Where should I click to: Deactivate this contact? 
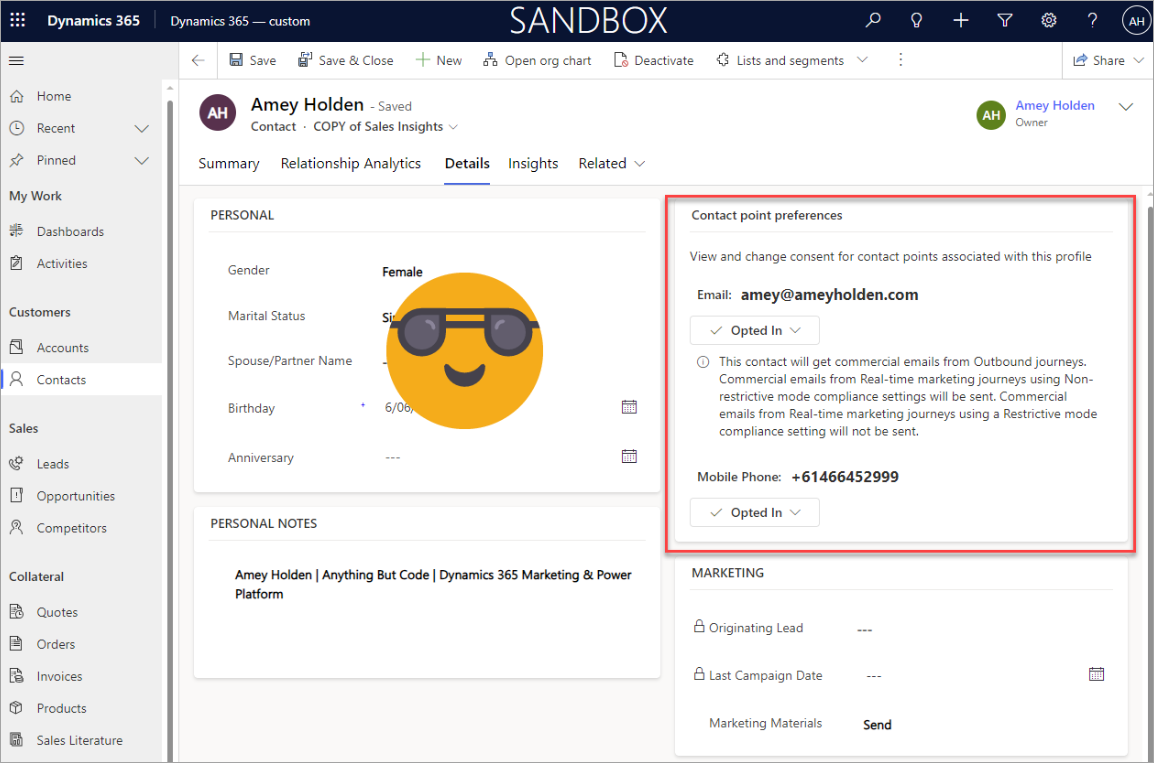654,60
